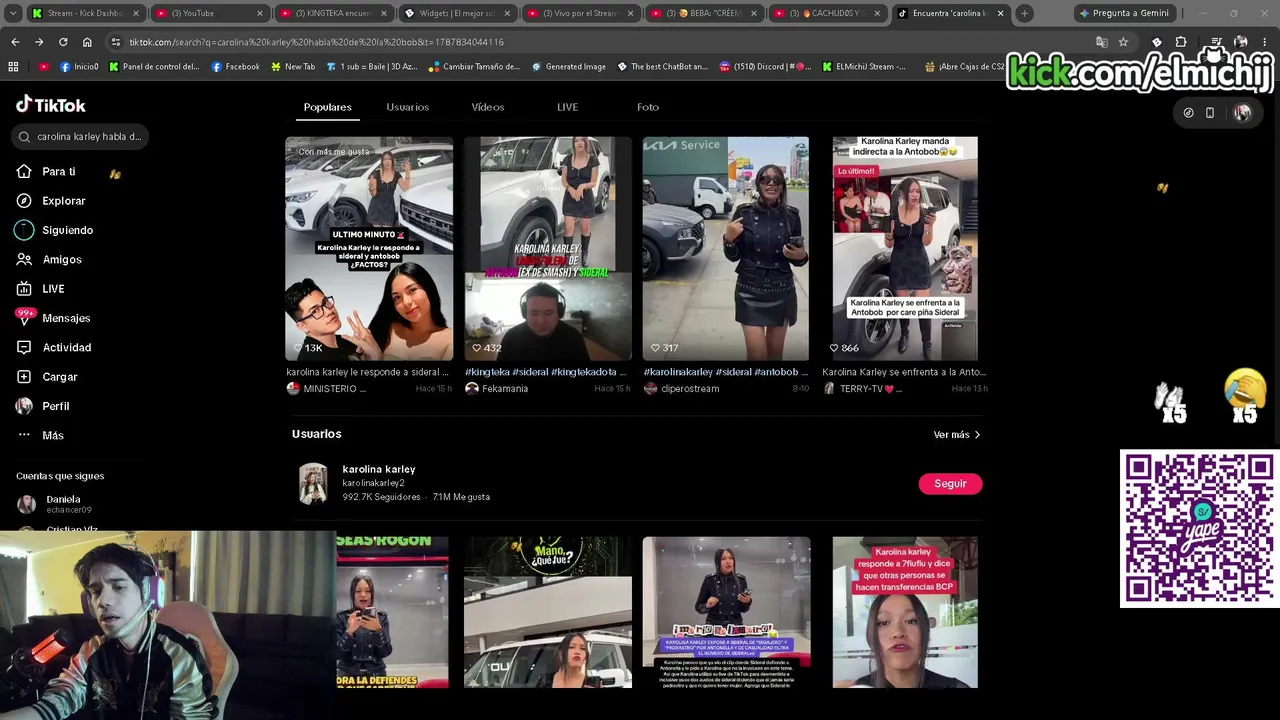The width and height of the screenshot is (1280, 720).
Task: Click the phone app icon top right
Action: (x=1209, y=113)
